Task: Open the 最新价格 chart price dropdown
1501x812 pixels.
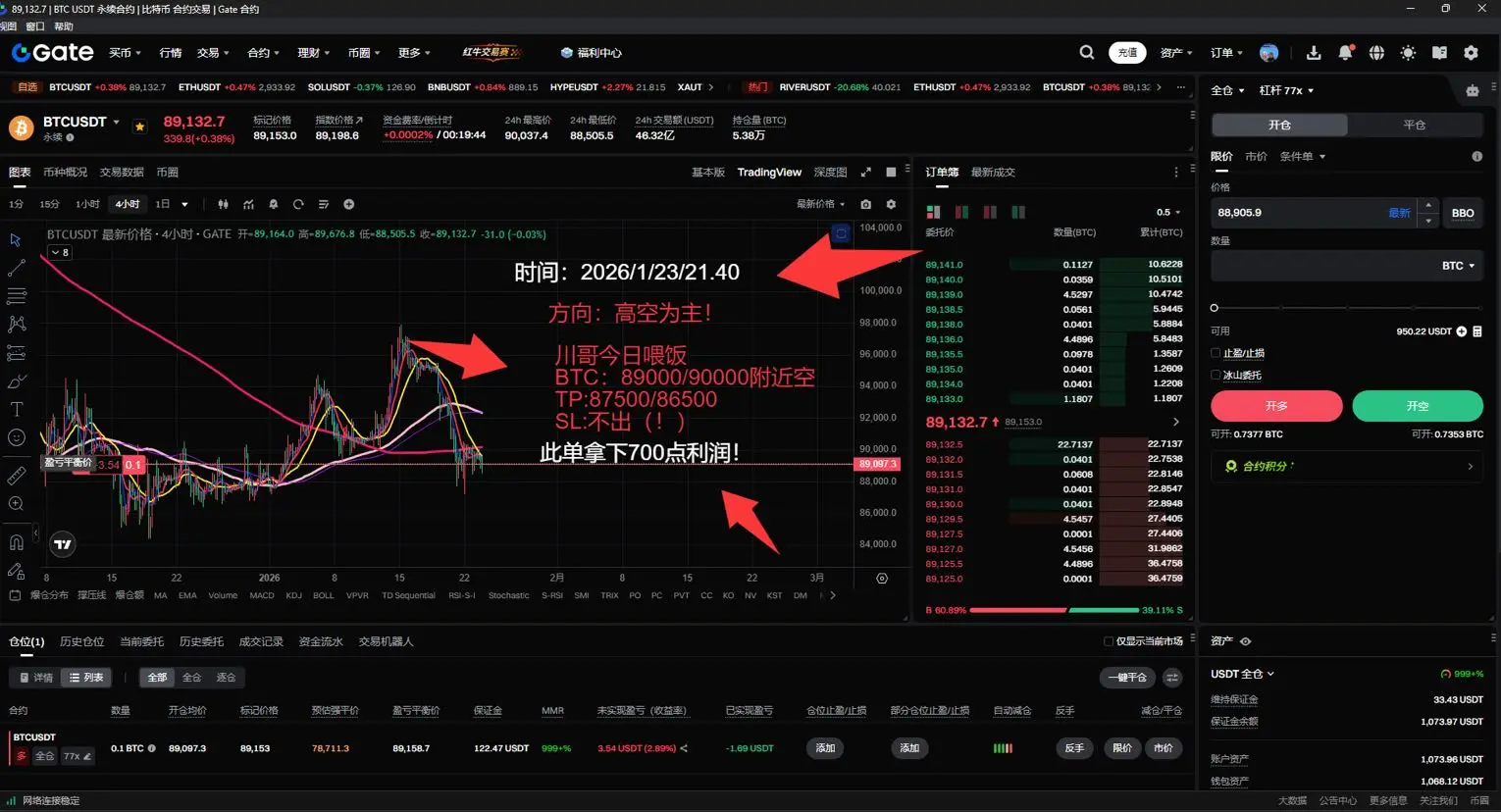Action: tap(820, 204)
